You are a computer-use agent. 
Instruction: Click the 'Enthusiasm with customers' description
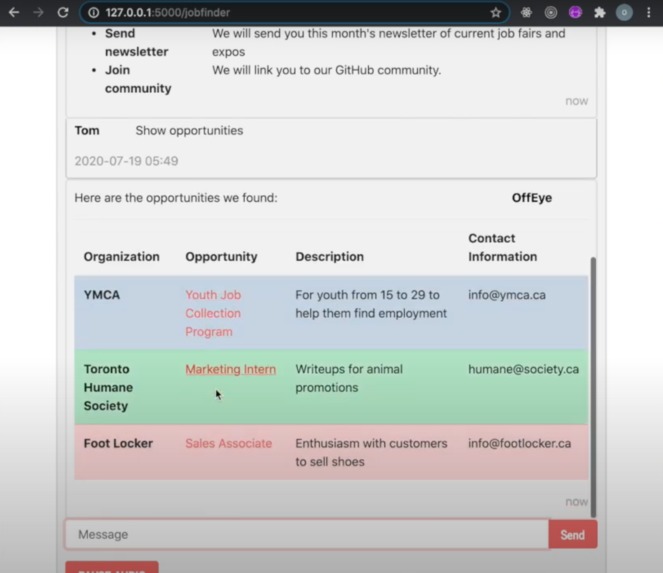tap(371, 452)
